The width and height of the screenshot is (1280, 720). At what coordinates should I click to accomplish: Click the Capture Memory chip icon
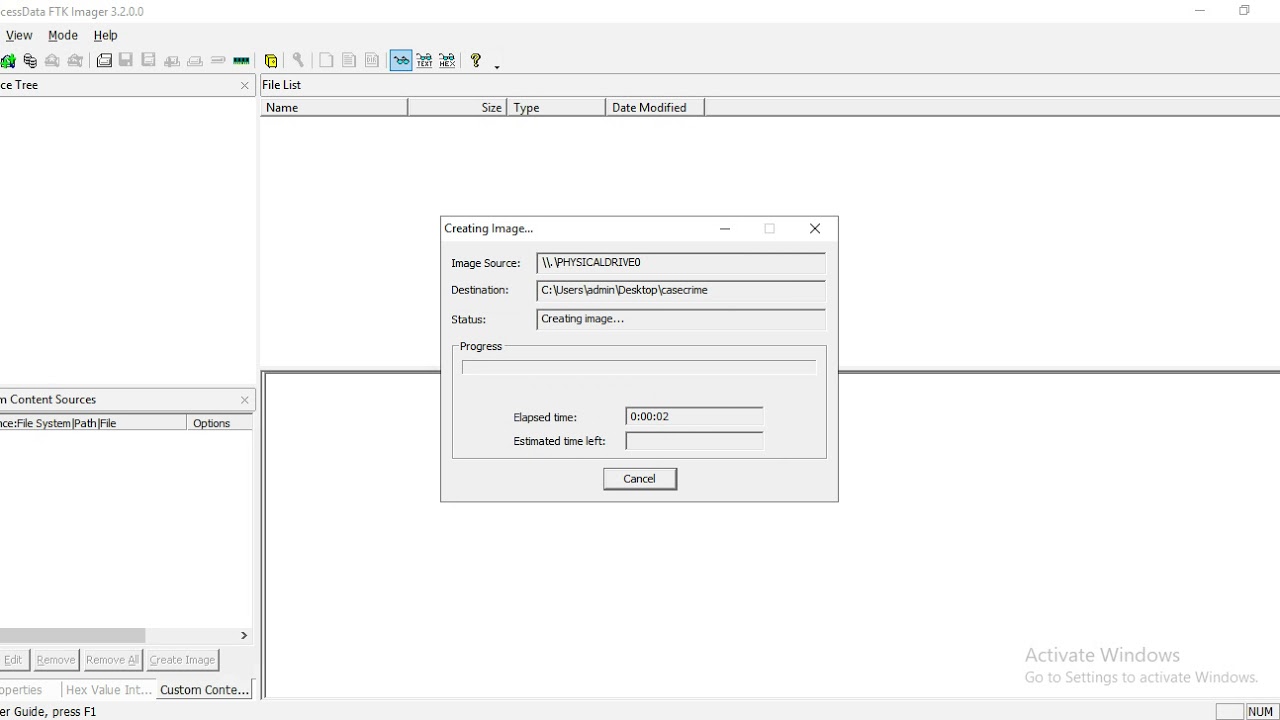click(x=241, y=61)
